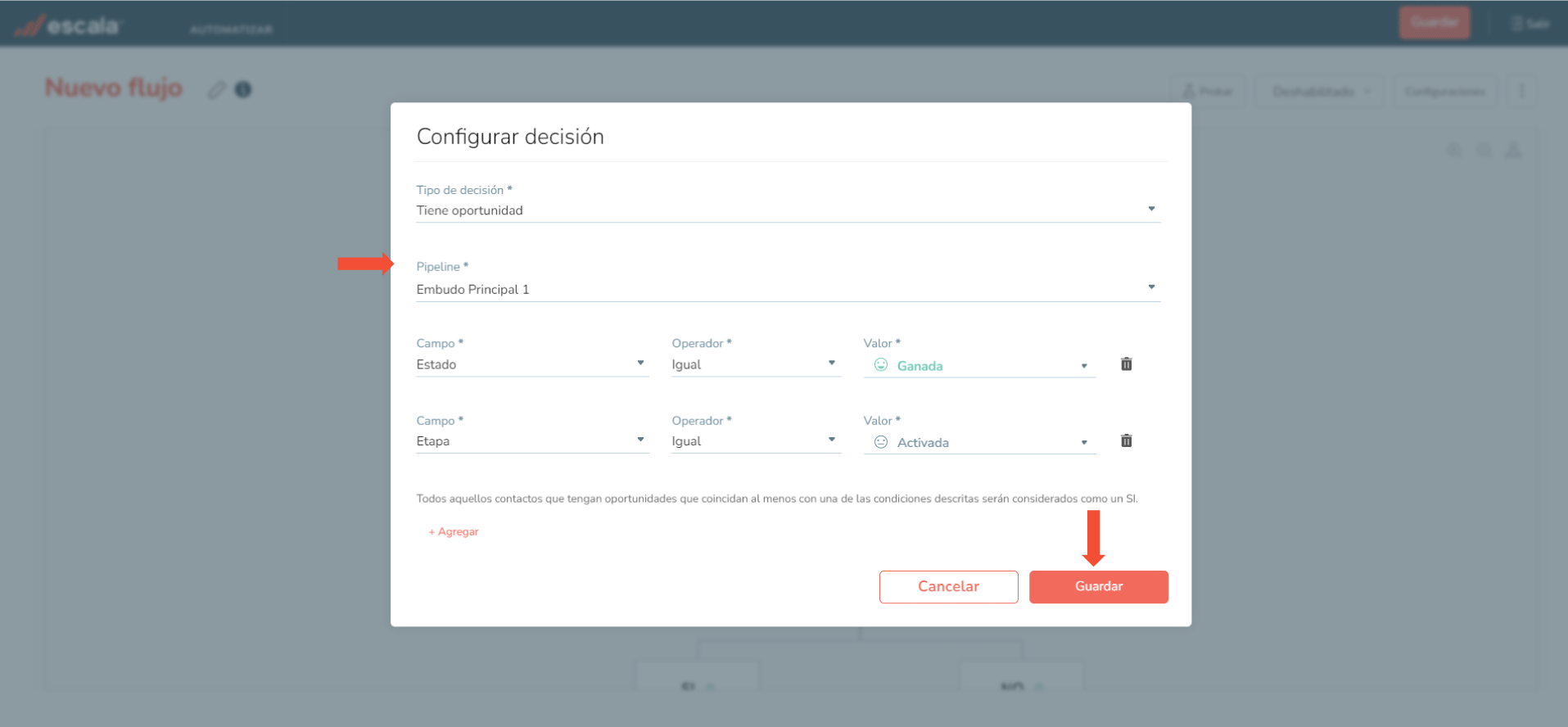The image size is (1568, 727).
Task: Click the Guardar button in the dialog
Action: point(1098,586)
